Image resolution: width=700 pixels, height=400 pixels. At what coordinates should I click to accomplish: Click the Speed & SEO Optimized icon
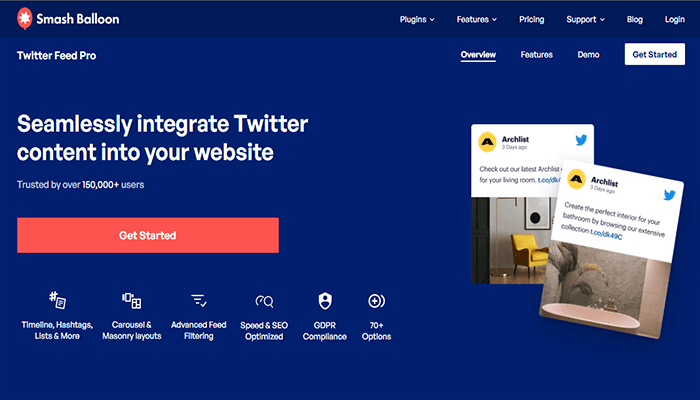(264, 301)
